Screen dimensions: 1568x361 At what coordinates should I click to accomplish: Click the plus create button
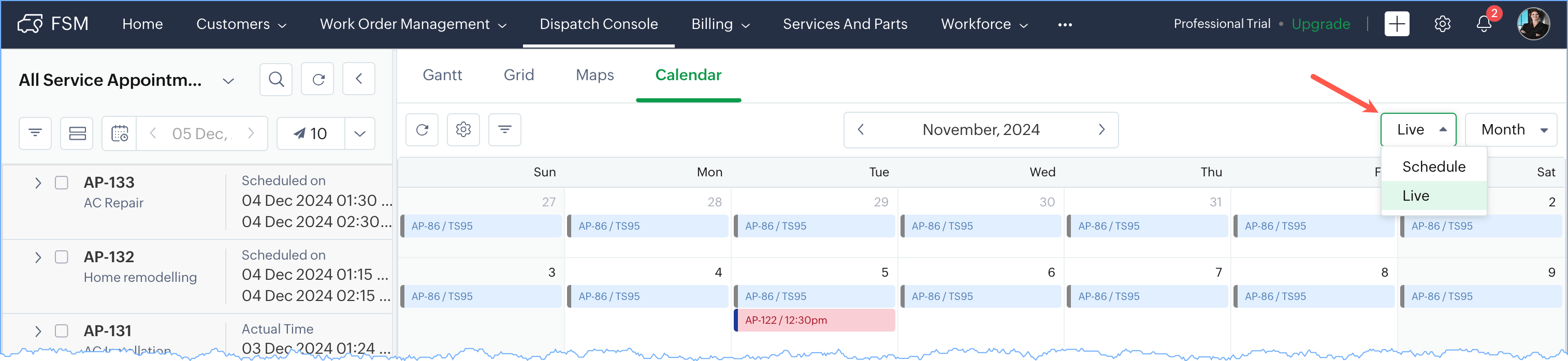click(1397, 24)
